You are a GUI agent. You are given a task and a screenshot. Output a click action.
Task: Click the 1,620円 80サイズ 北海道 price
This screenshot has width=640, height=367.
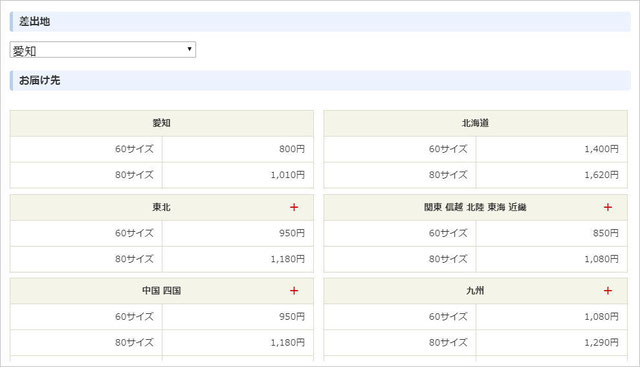601,175
